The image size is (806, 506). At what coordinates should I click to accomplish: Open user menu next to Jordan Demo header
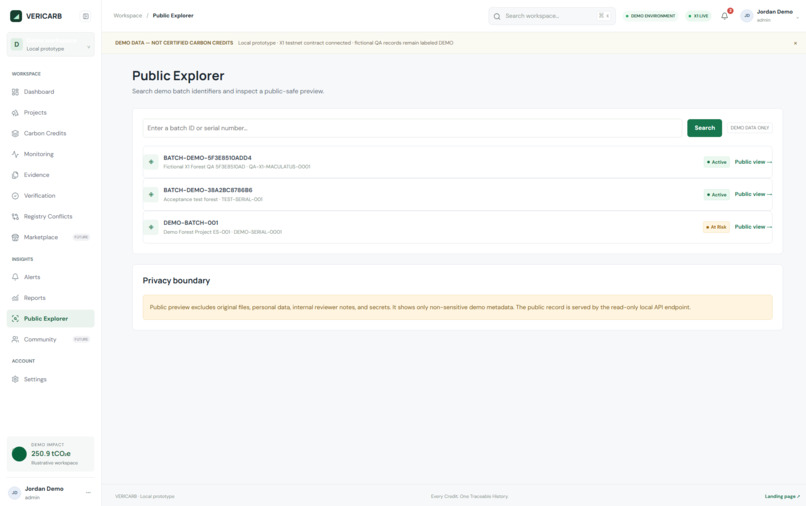(x=798, y=17)
